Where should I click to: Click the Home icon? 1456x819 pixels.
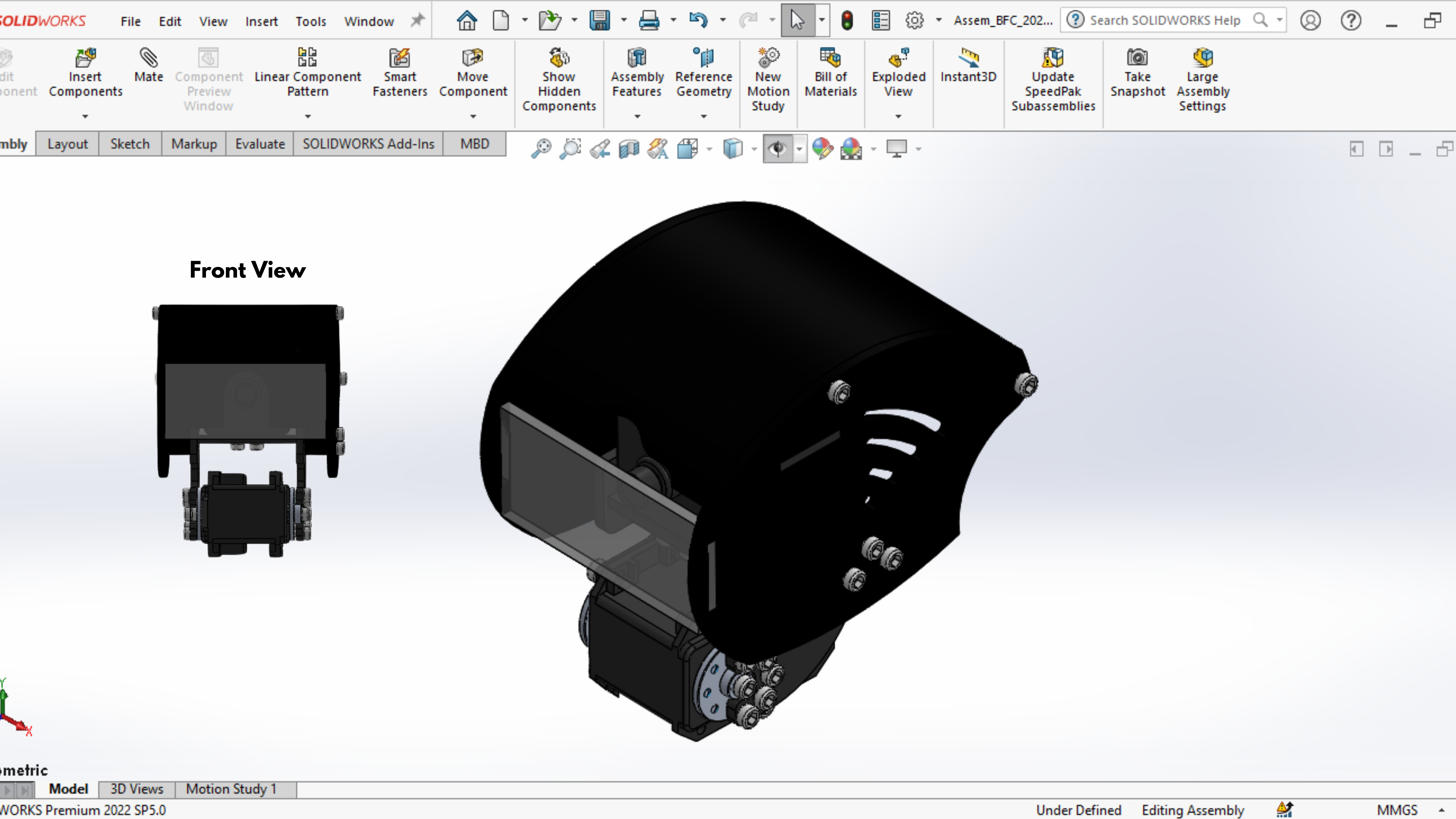[x=467, y=20]
